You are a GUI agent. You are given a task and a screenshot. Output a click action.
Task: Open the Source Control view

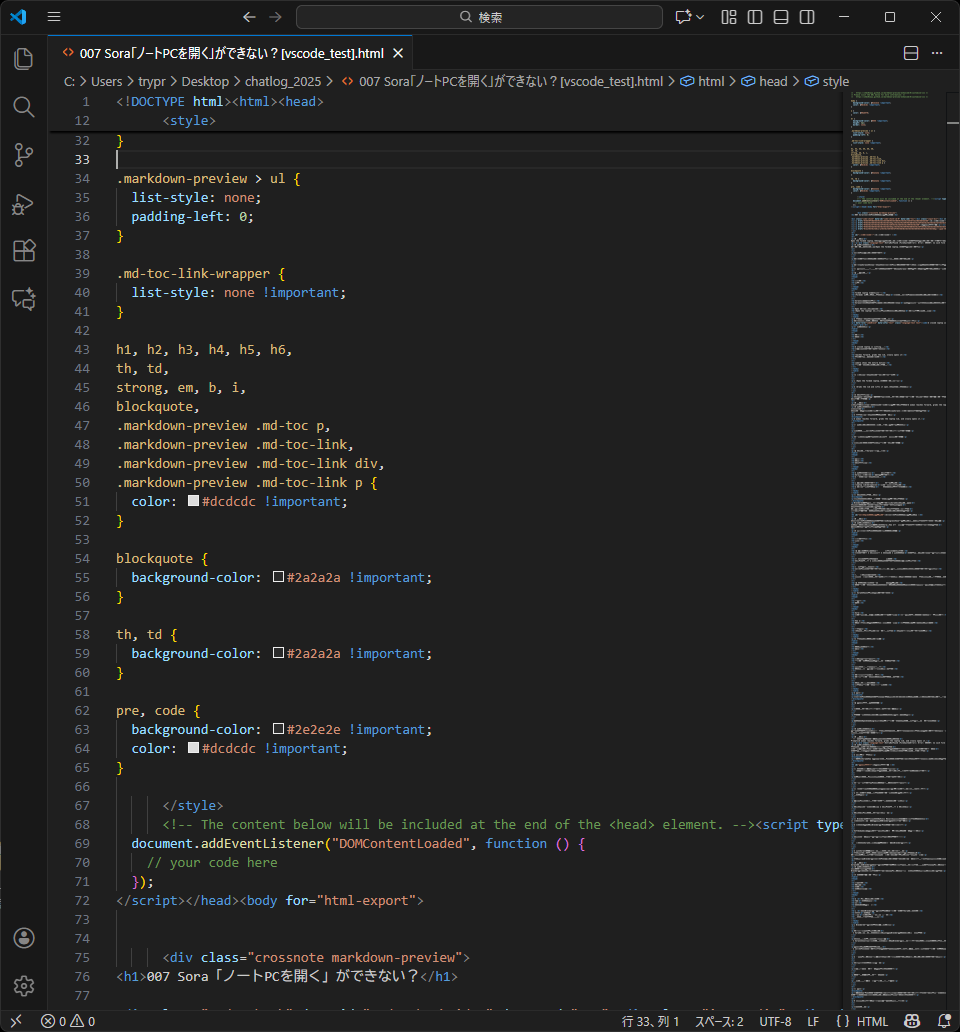pos(24,155)
